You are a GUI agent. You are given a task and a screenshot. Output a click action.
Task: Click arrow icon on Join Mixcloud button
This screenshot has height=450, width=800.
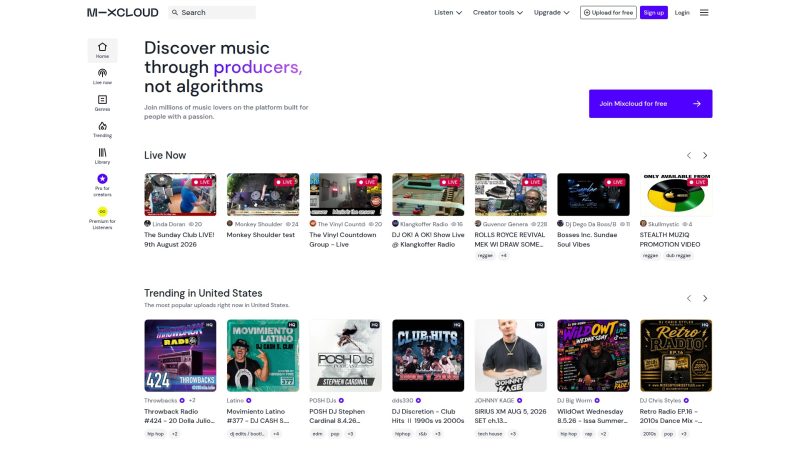click(696, 104)
